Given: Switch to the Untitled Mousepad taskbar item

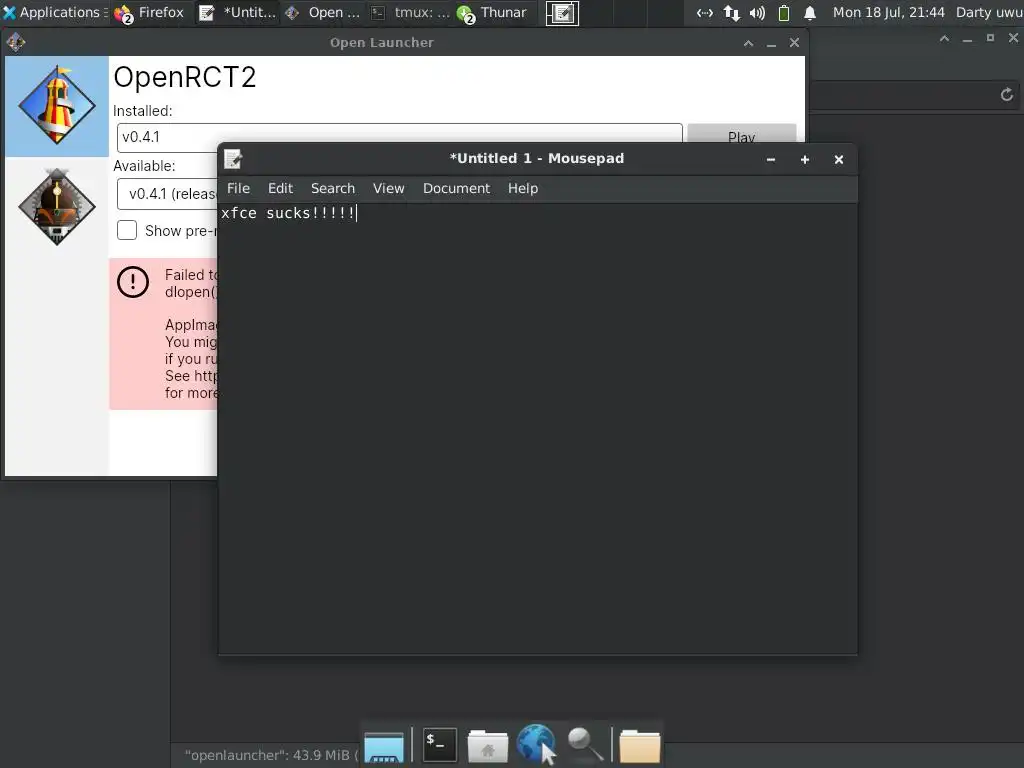Looking at the screenshot, I should (238, 12).
